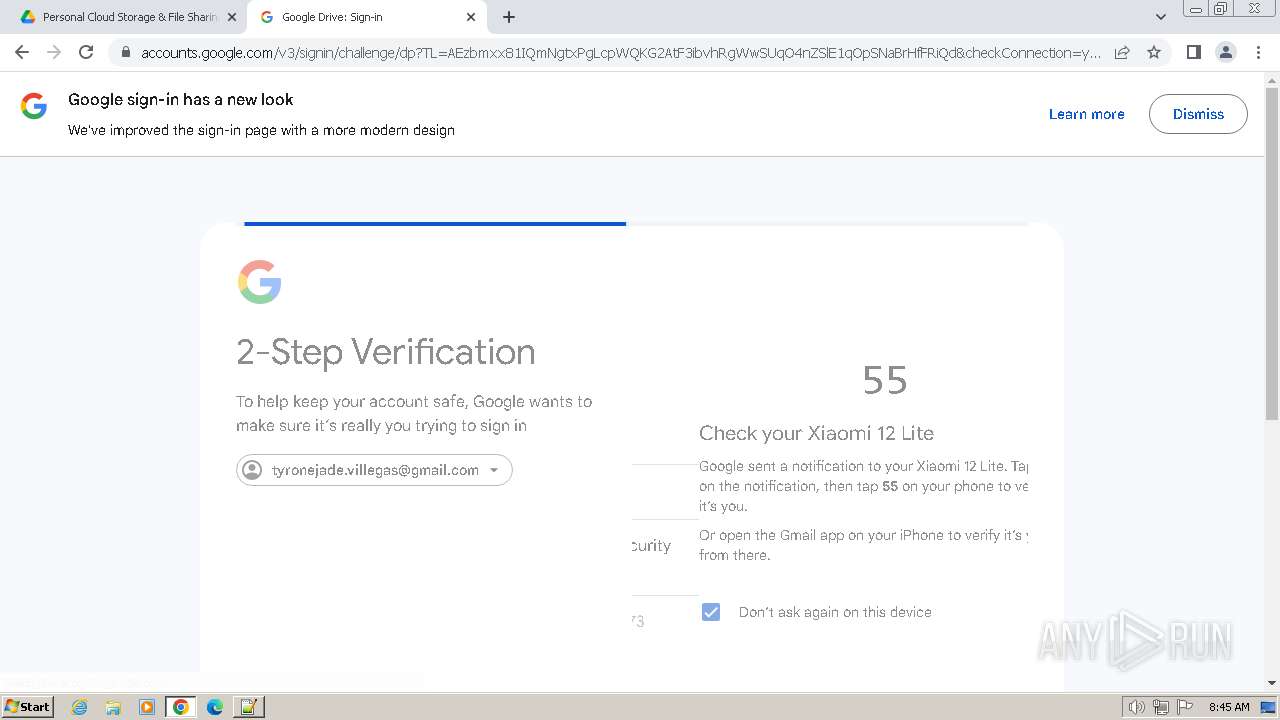
Task: Click the 8:45 AM system clock
Action: tap(1229, 707)
